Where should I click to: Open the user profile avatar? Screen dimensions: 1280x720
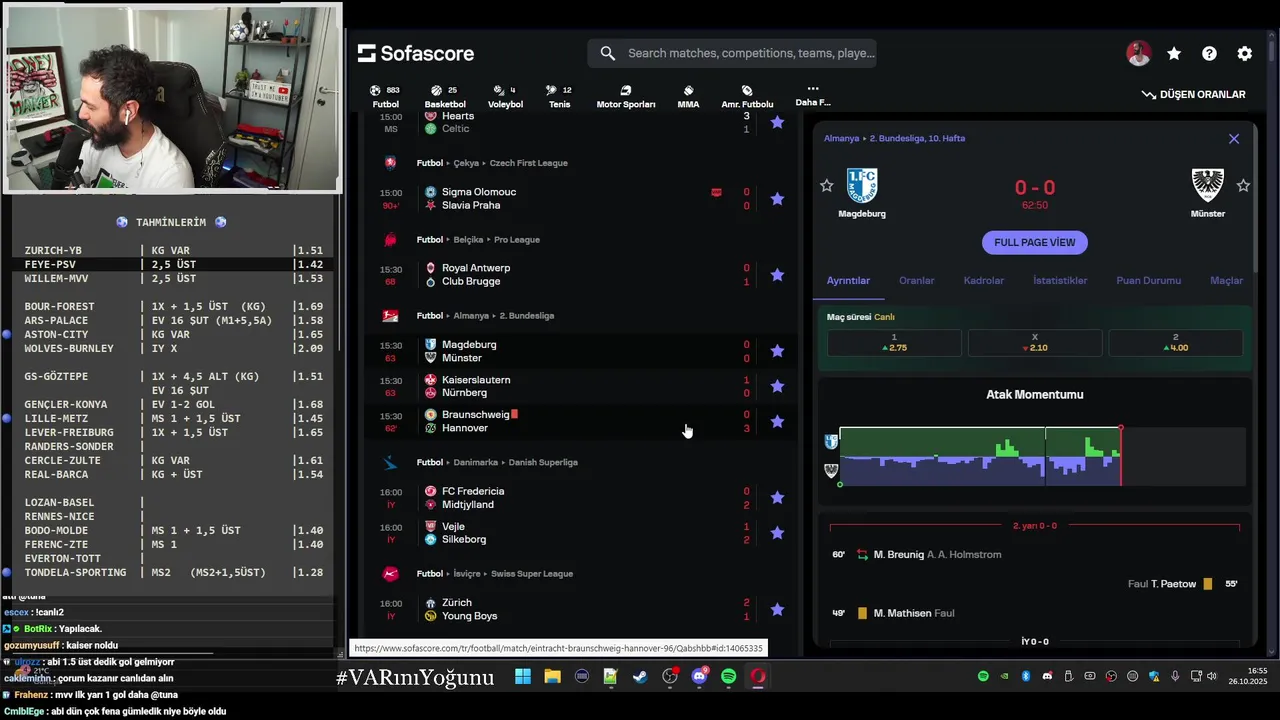click(1138, 54)
